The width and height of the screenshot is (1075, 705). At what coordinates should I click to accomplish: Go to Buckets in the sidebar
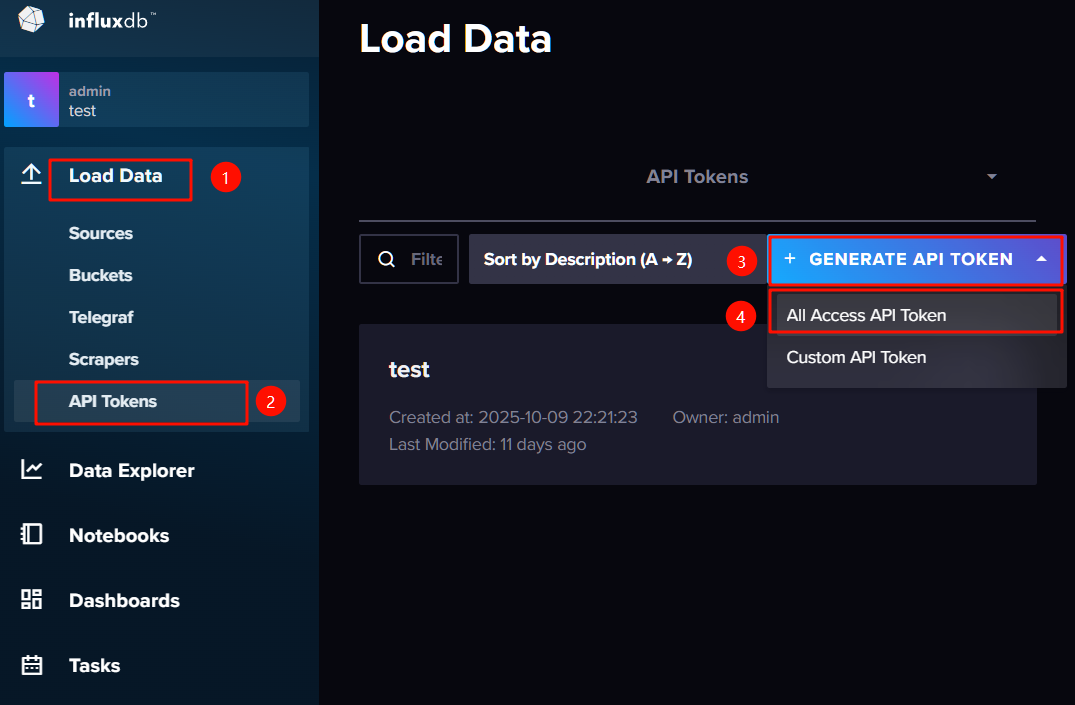pos(100,275)
